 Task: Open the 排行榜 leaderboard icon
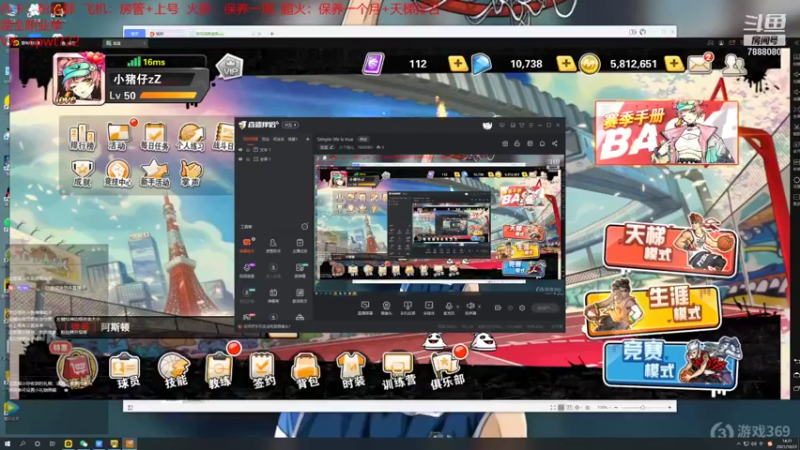(x=82, y=137)
